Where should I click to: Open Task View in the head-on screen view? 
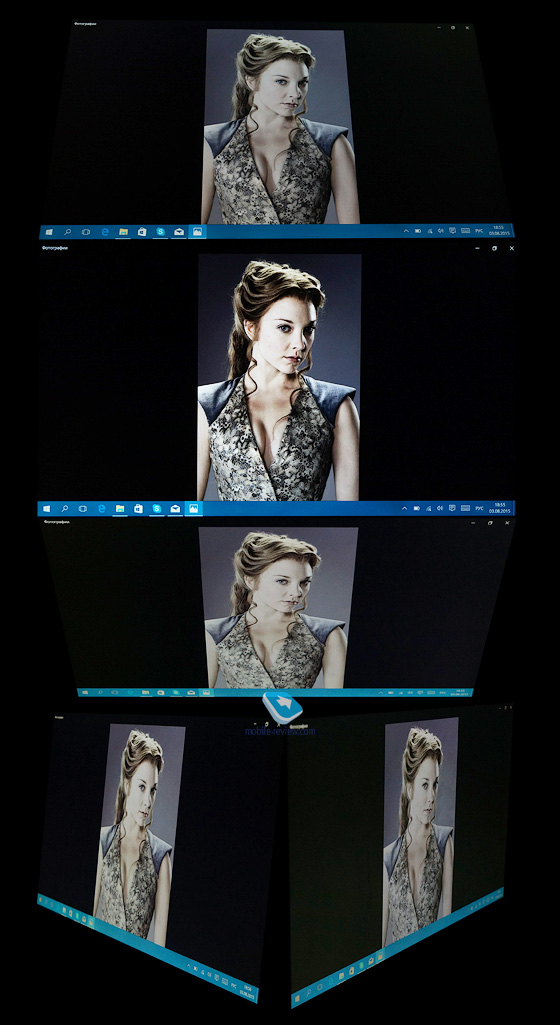coord(83,508)
